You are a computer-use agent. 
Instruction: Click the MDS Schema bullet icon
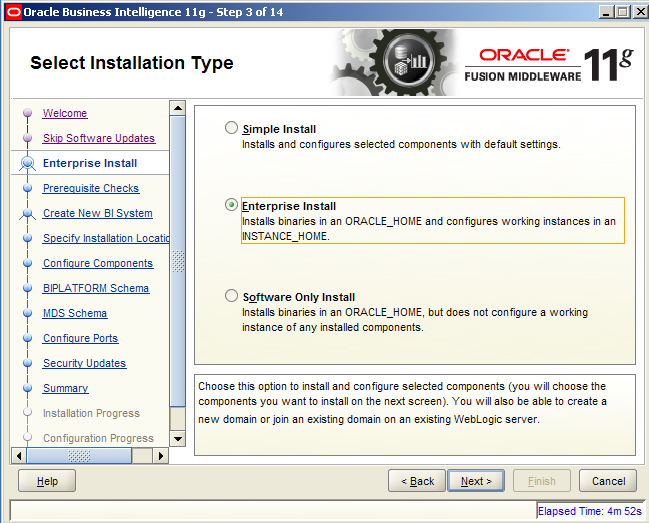(28, 313)
